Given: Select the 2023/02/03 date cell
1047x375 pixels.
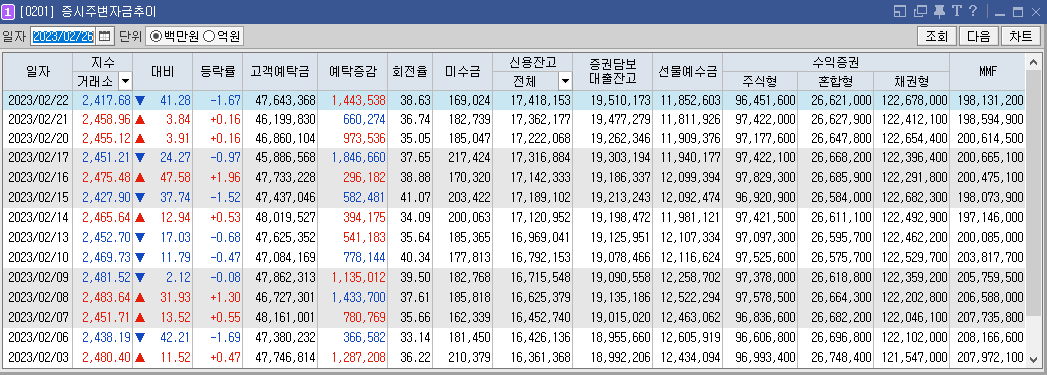Looking at the screenshot, I should pos(38,357).
